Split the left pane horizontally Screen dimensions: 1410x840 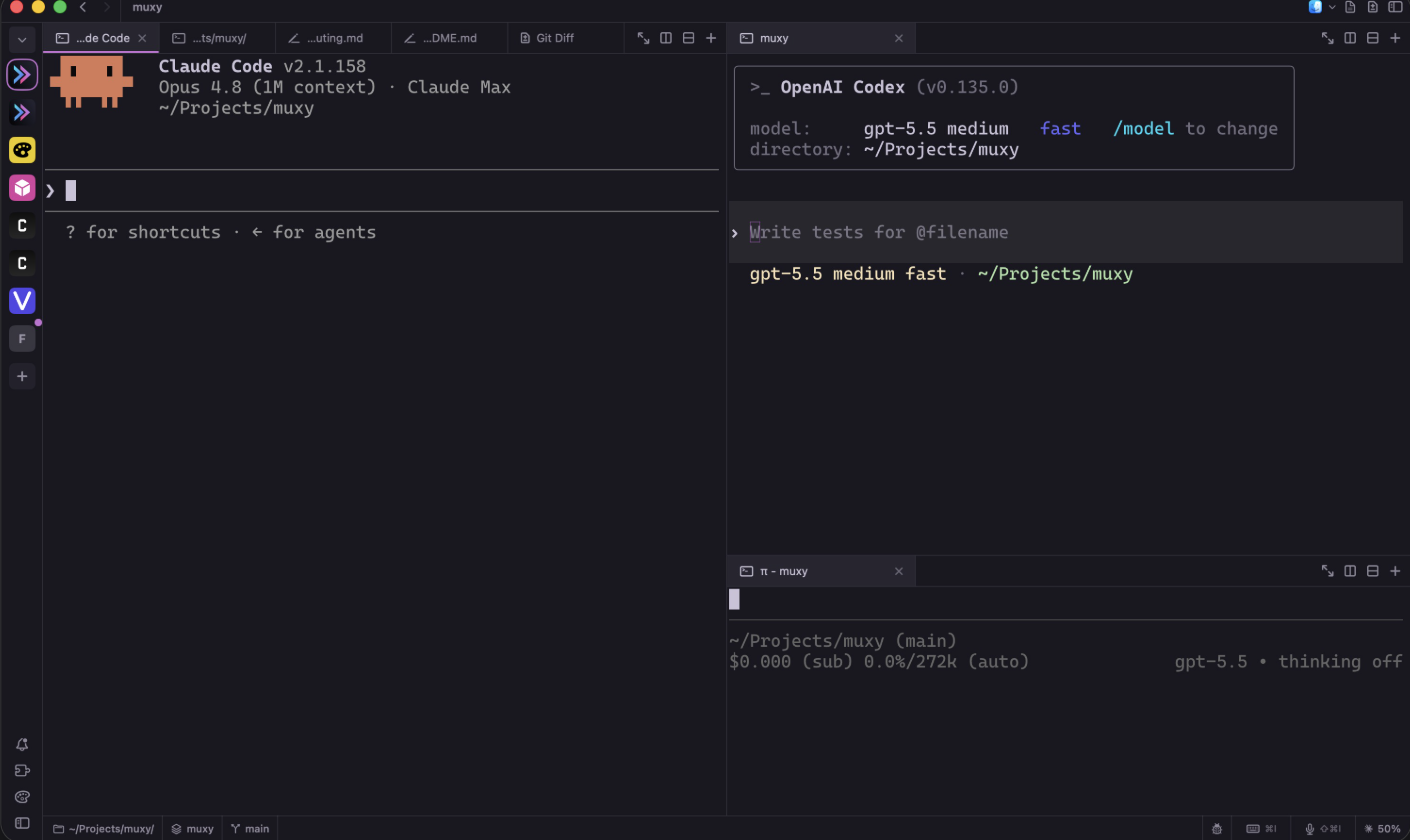point(688,38)
